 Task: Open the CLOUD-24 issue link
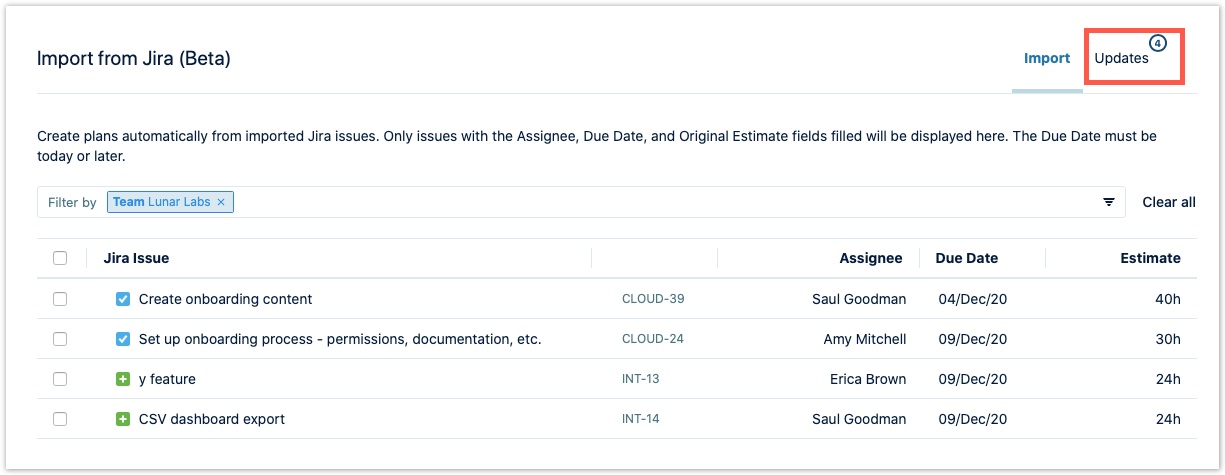tap(653, 339)
